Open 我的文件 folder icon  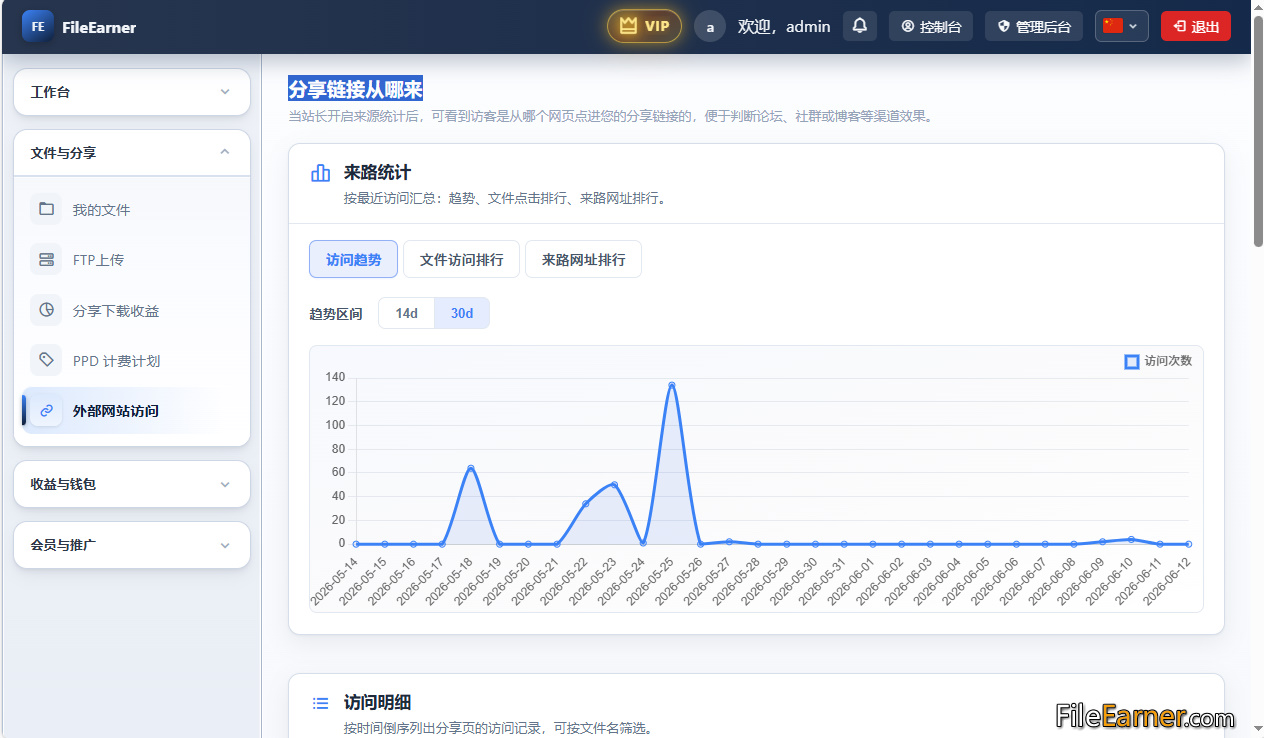(x=46, y=209)
